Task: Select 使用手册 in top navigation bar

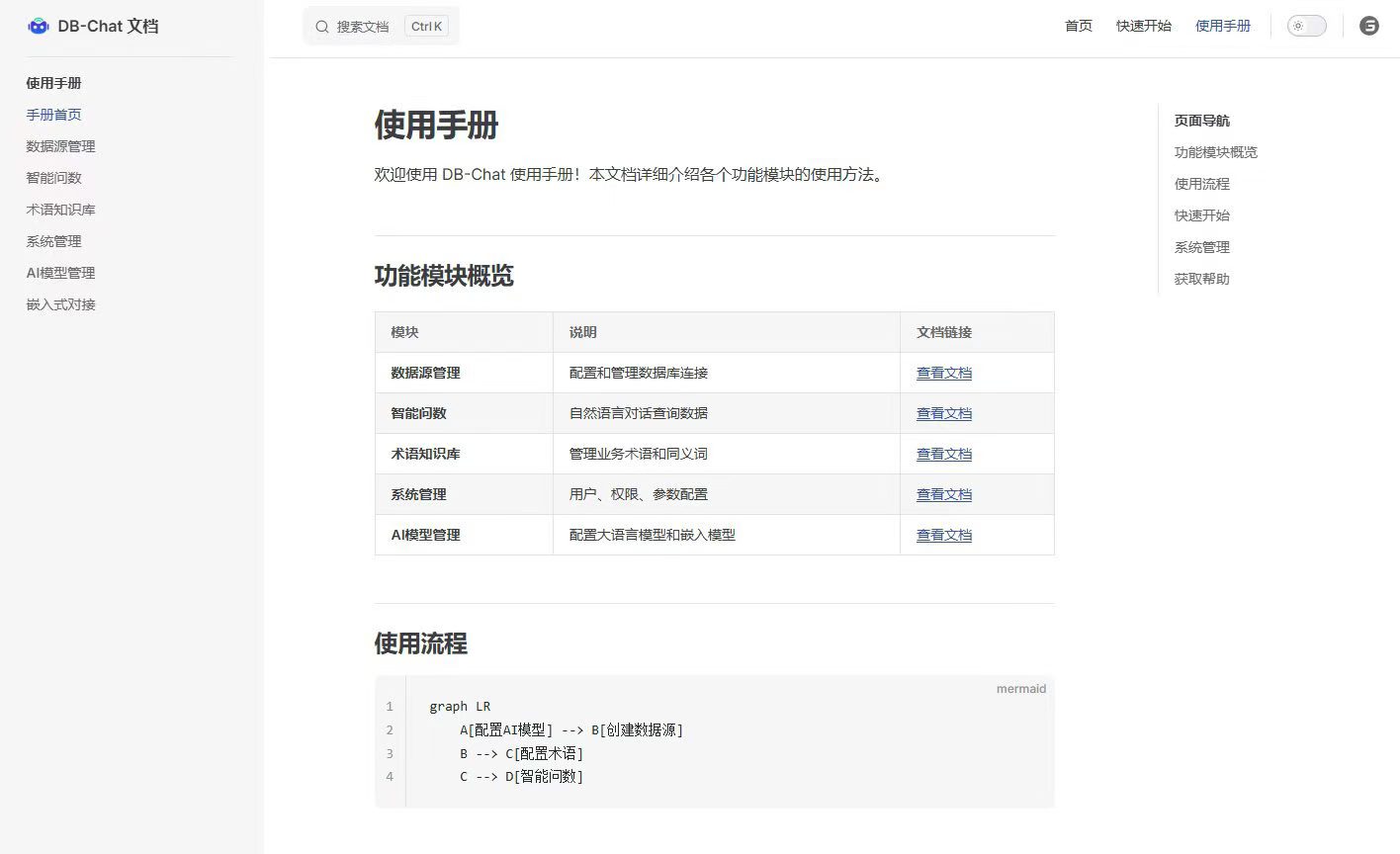Action: (x=1222, y=26)
